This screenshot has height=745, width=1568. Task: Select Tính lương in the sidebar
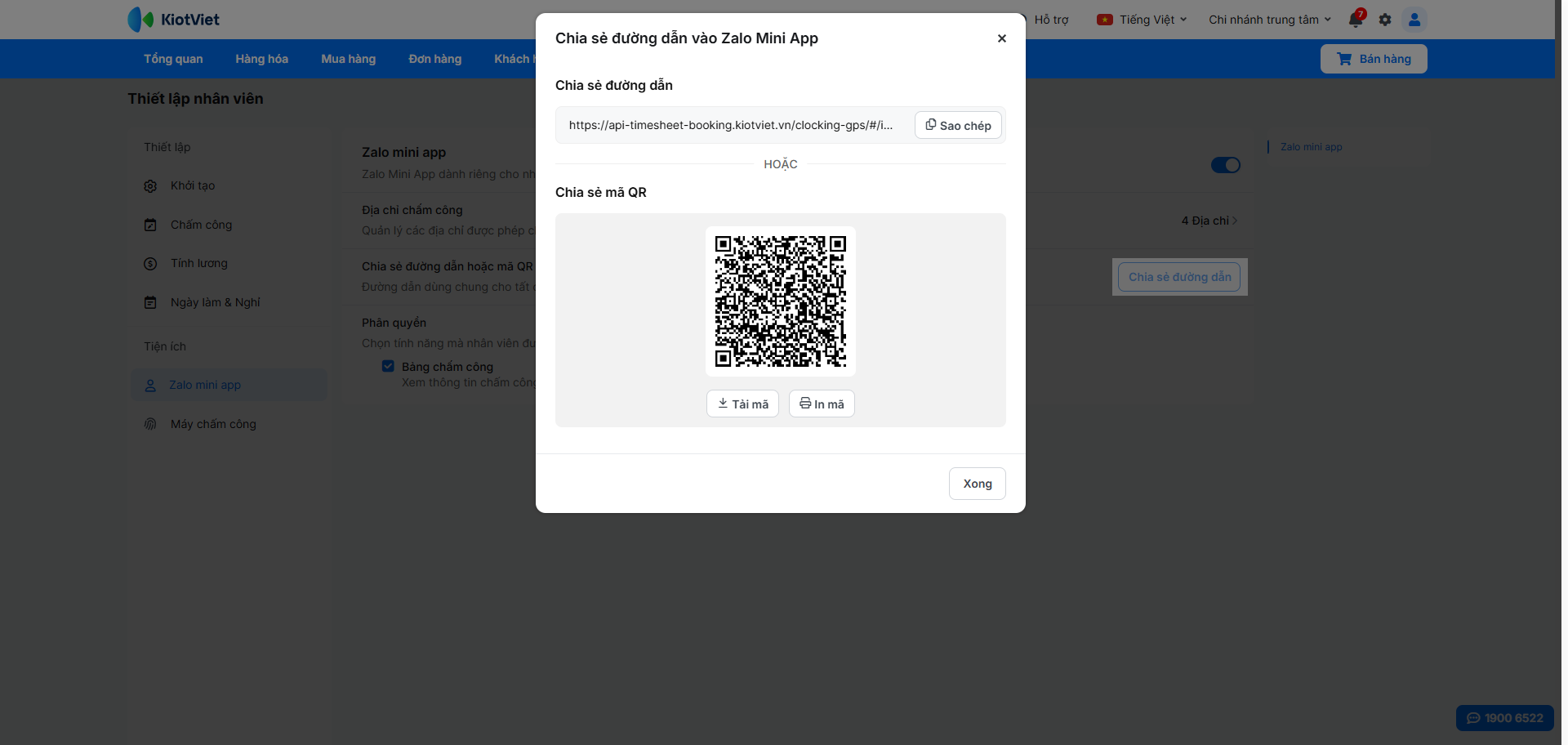[229, 263]
